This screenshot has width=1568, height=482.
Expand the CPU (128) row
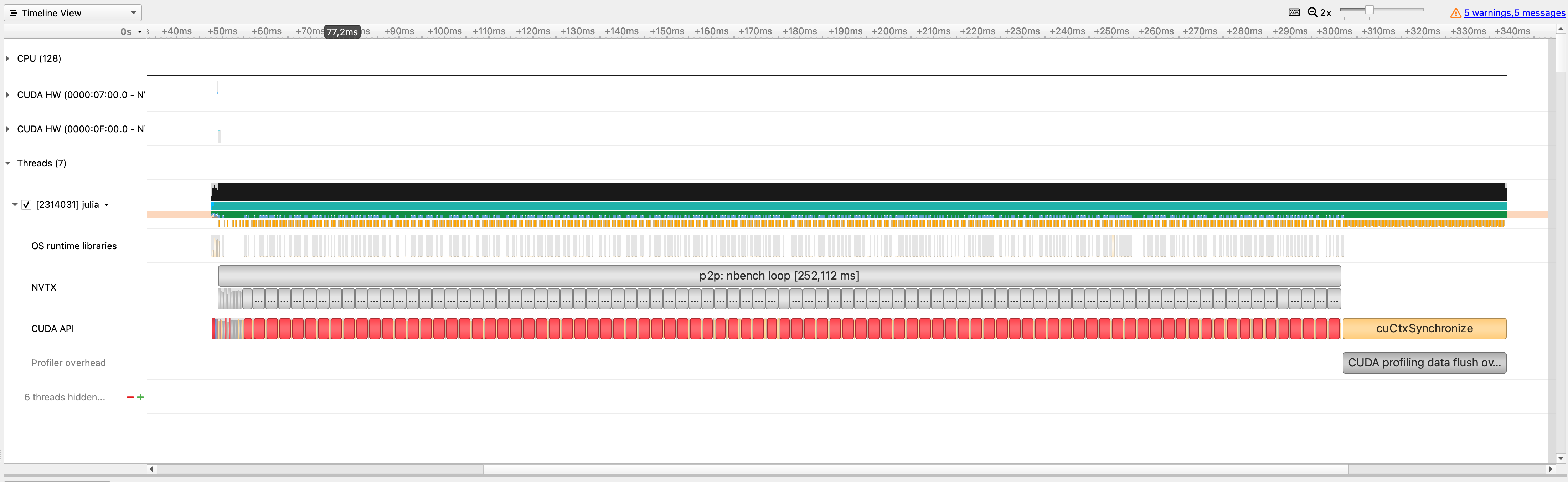(x=7, y=58)
